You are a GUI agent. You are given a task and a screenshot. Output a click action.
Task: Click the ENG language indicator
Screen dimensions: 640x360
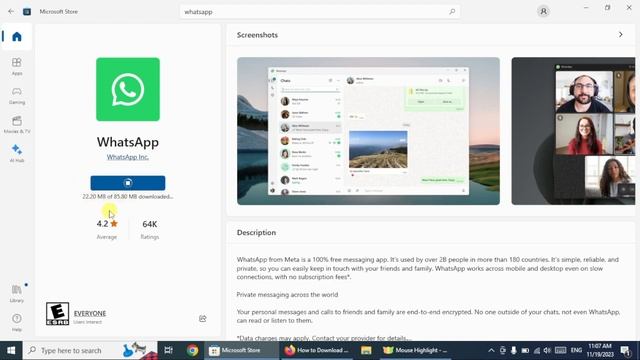pyautogui.click(x=576, y=350)
